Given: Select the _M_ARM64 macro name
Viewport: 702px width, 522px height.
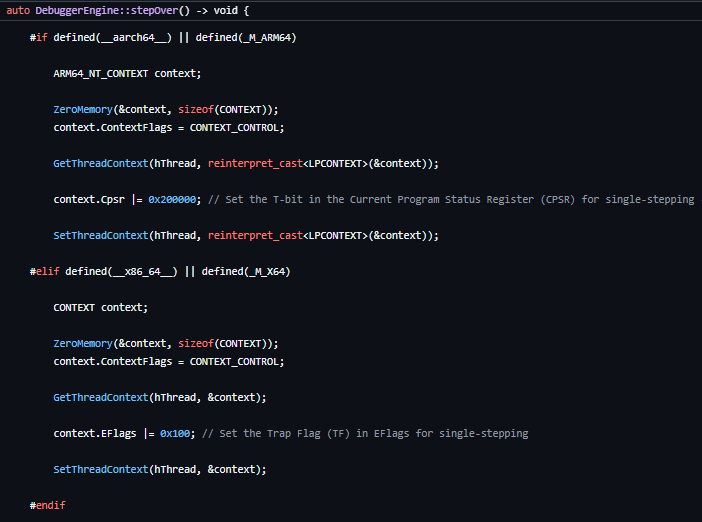Looking at the screenshot, I should (x=267, y=38).
